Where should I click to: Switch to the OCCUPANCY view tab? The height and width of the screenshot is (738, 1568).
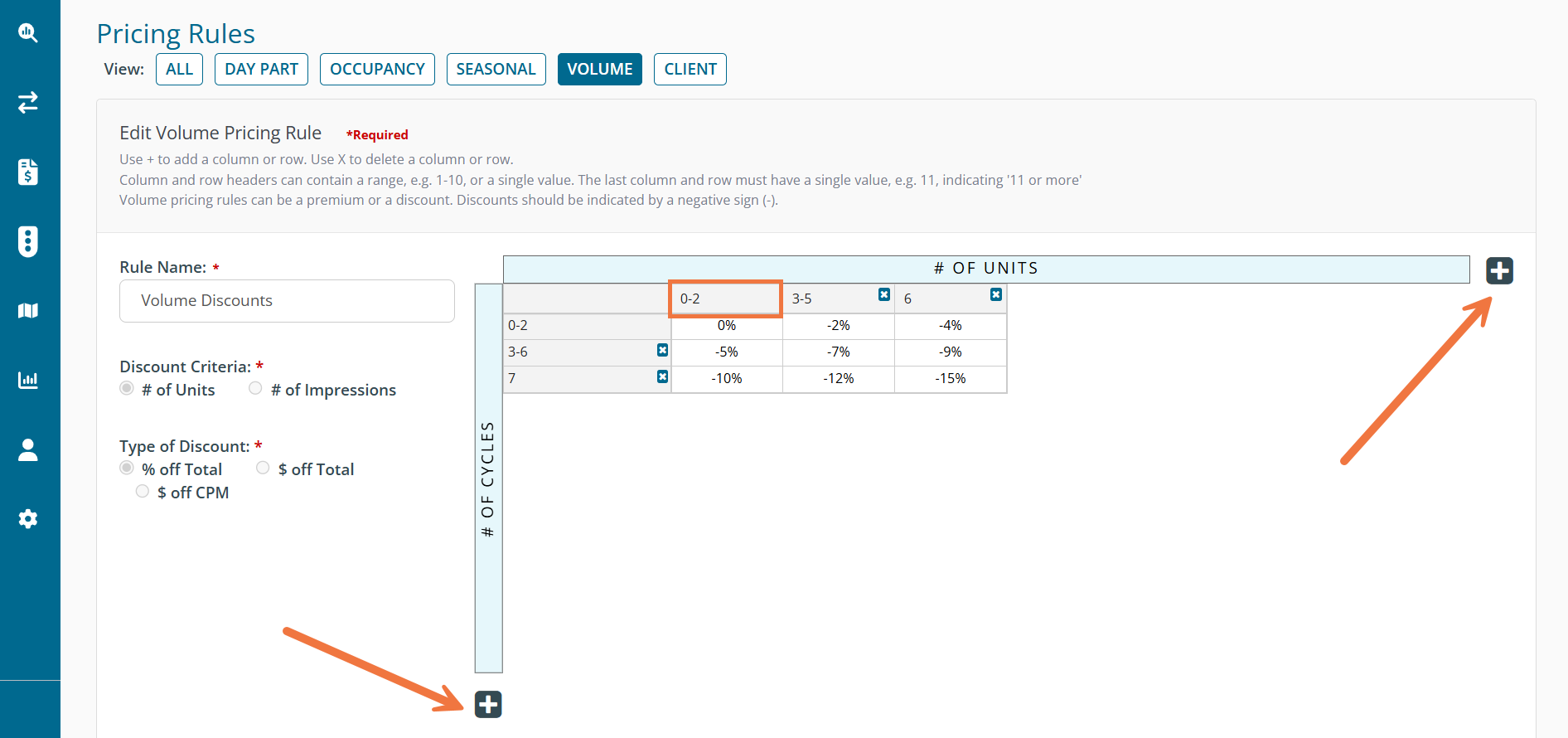[377, 70]
